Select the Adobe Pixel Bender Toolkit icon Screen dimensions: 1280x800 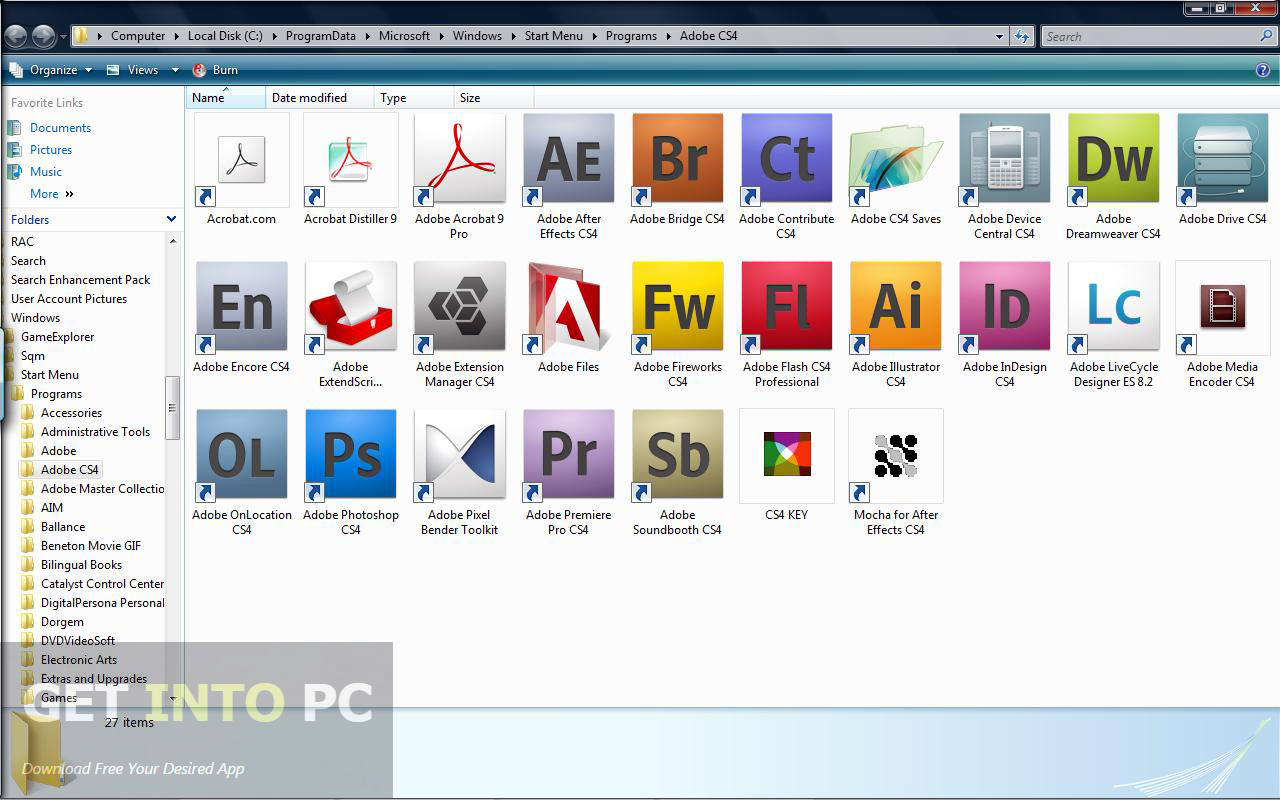pos(459,456)
